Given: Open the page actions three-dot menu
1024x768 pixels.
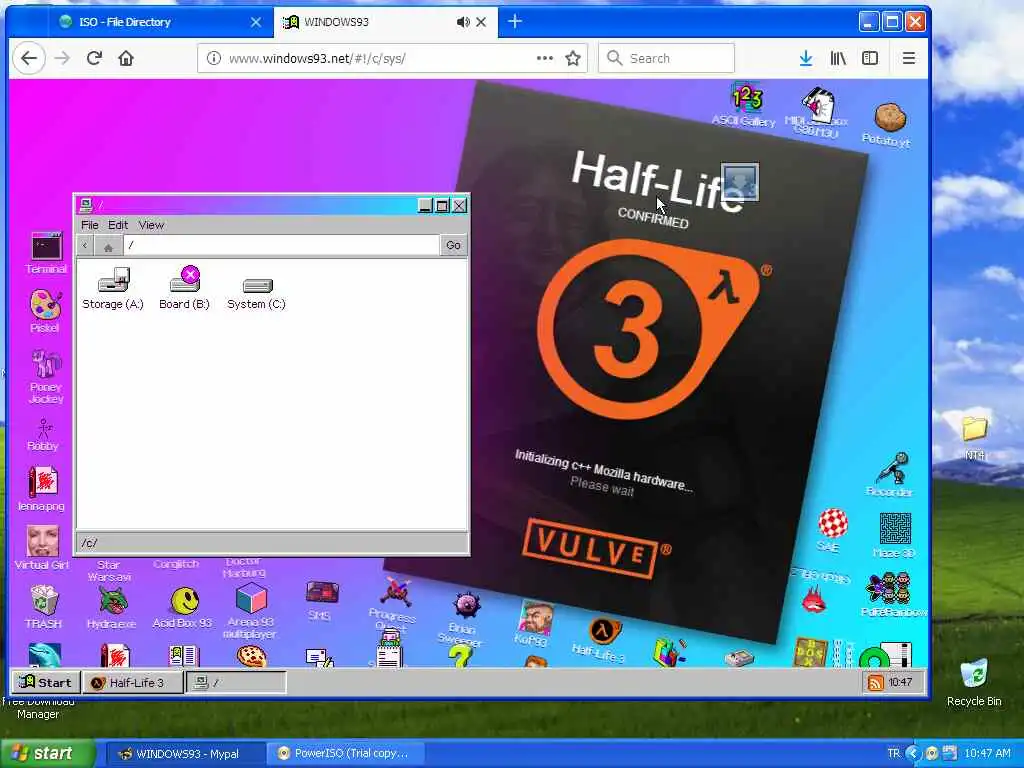Looking at the screenshot, I should coord(545,58).
